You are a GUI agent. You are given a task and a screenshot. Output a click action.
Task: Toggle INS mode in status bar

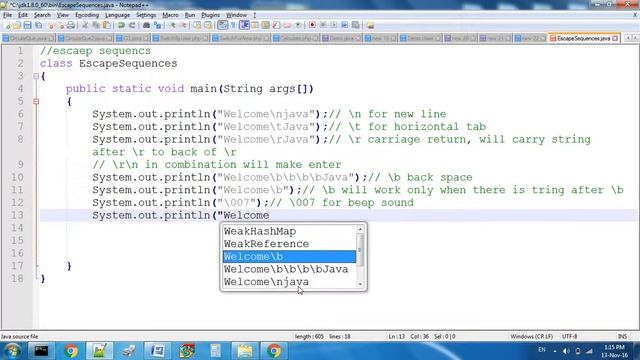tap(622, 337)
